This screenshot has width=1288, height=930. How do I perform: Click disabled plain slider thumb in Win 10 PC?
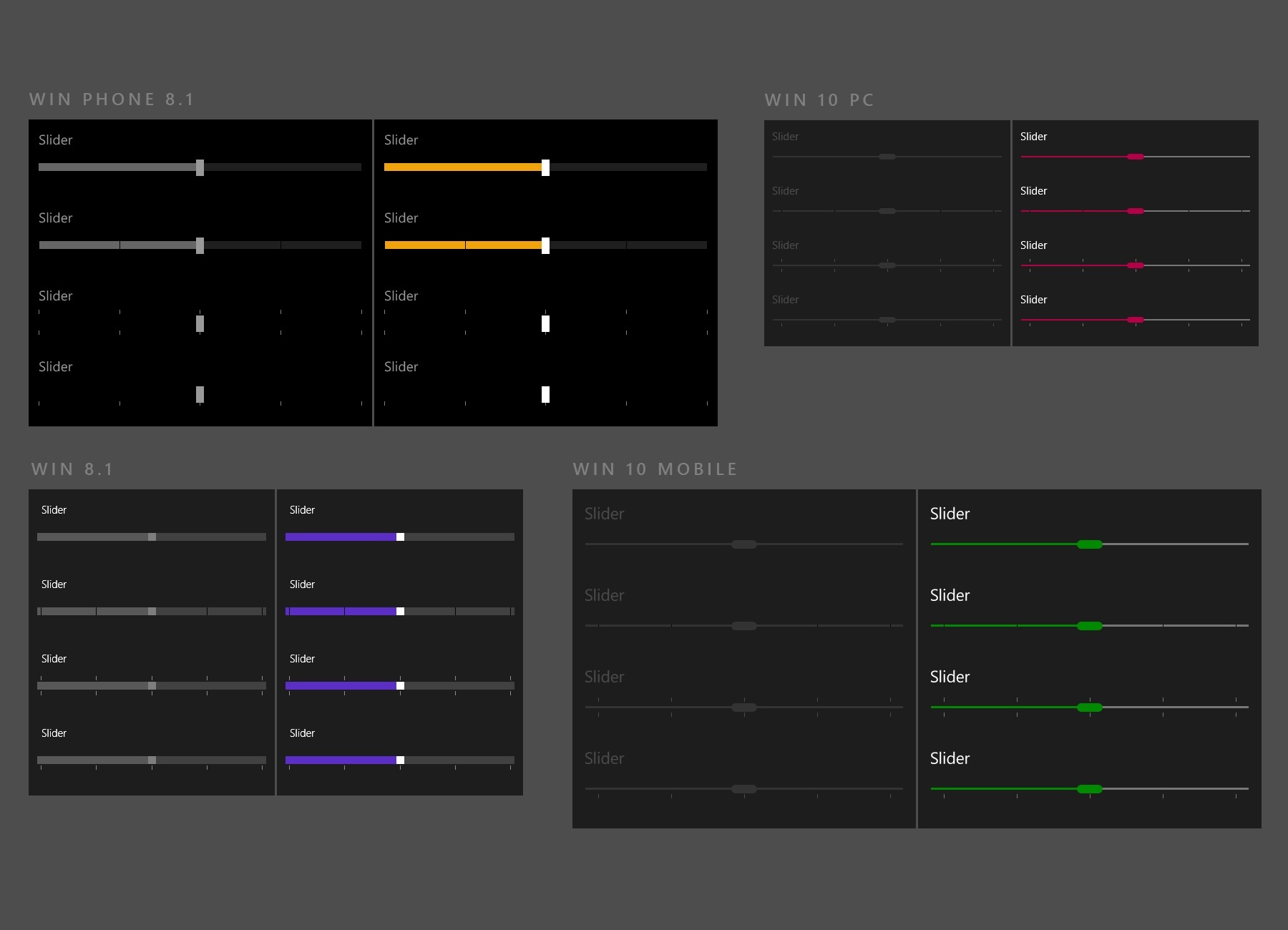click(887, 157)
